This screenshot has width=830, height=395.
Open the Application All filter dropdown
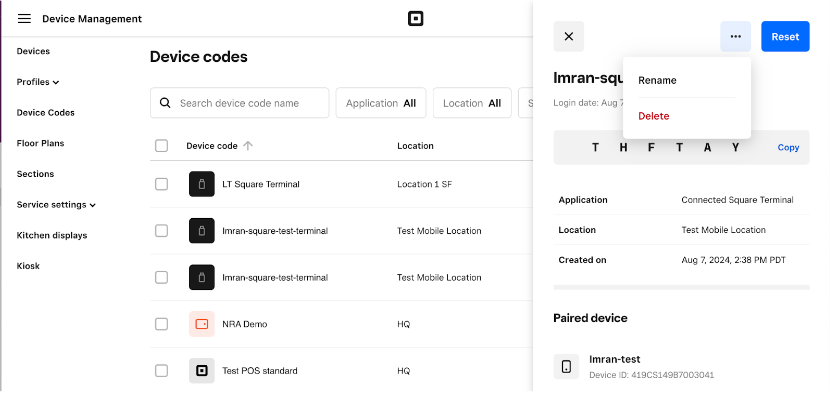tap(381, 103)
